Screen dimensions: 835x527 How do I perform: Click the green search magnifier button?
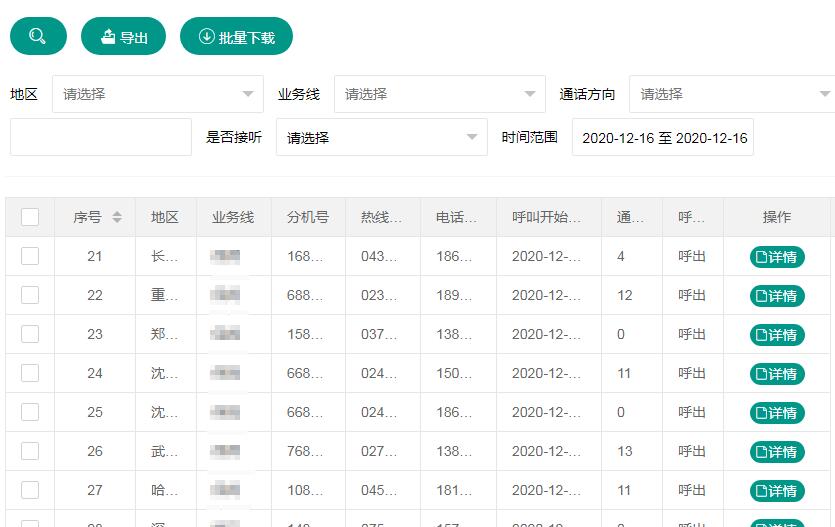[38, 37]
